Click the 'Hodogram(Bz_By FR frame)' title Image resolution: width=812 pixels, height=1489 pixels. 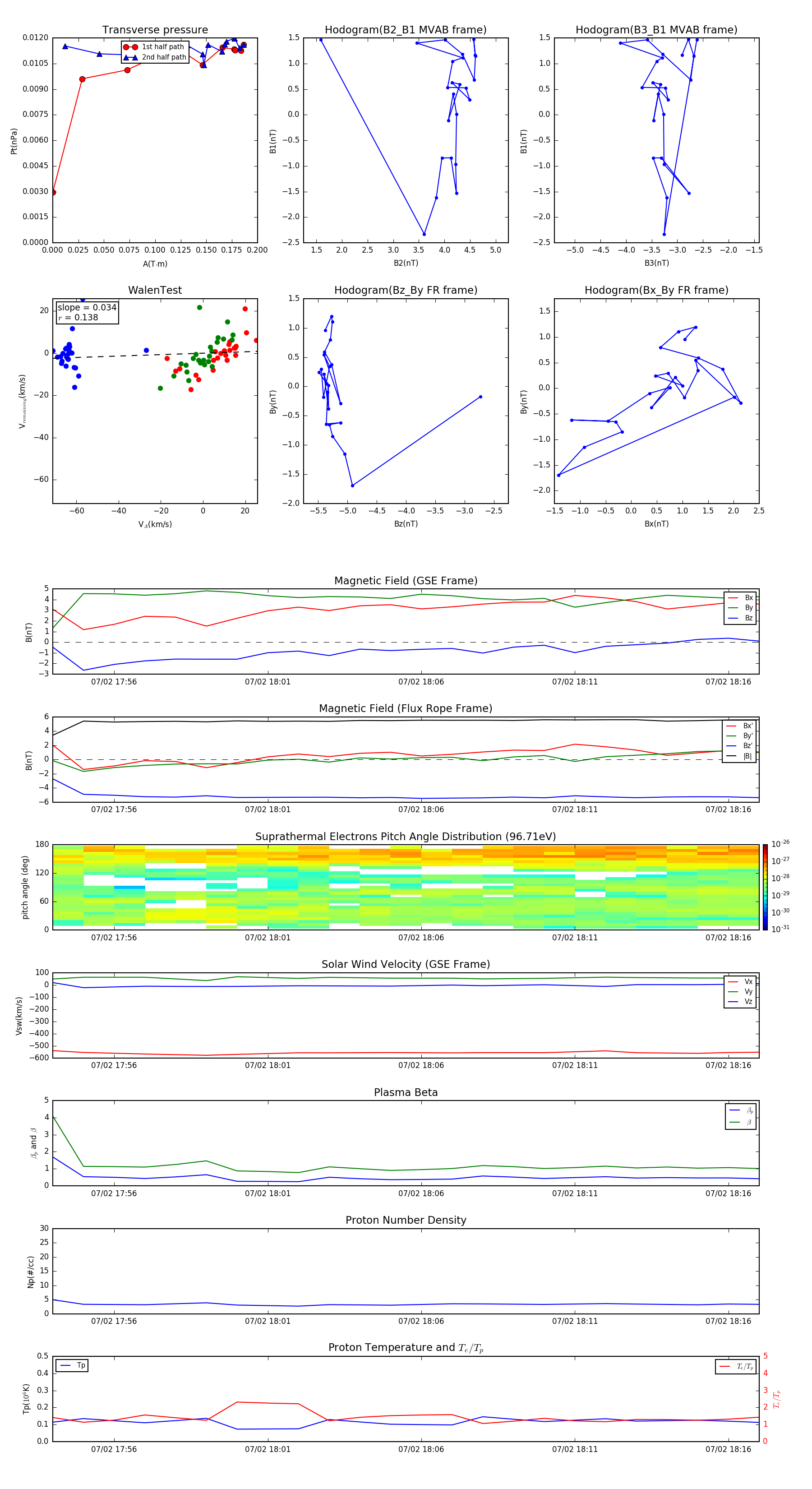(x=406, y=290)
